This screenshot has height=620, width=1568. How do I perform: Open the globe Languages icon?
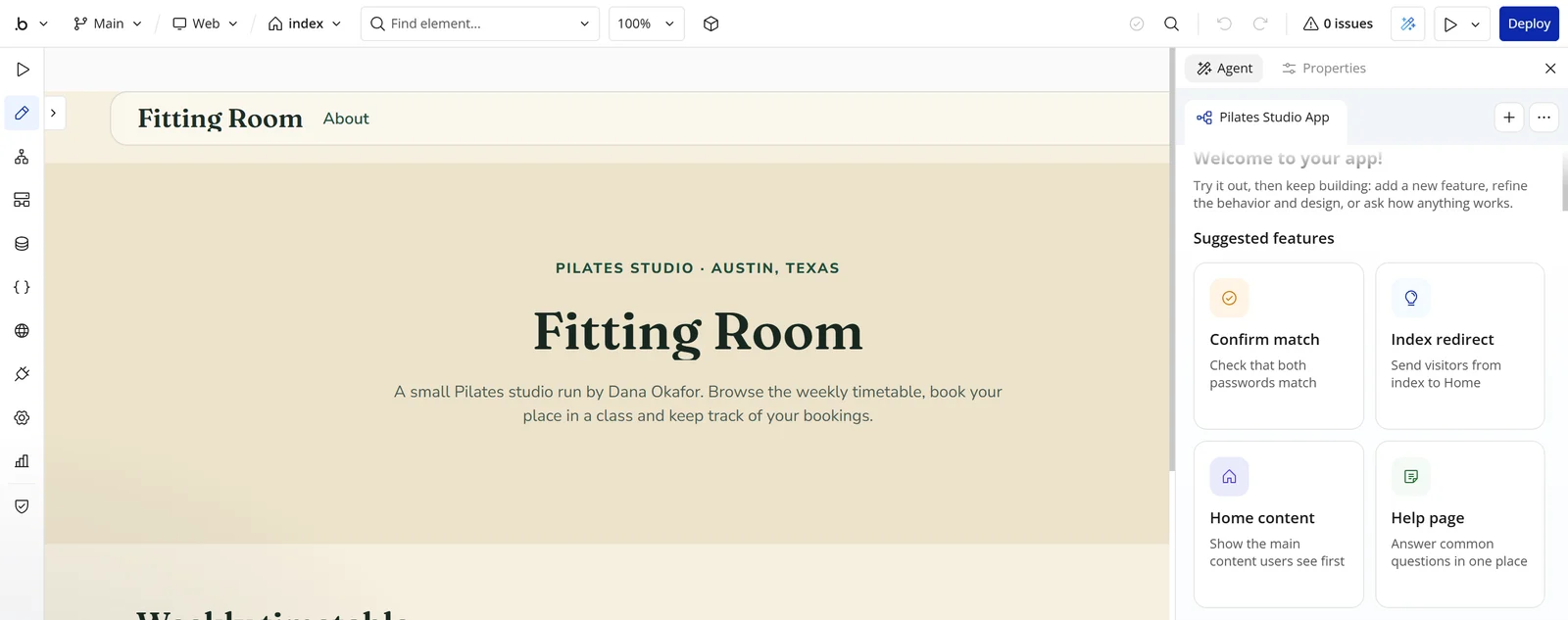coord(22,331)
